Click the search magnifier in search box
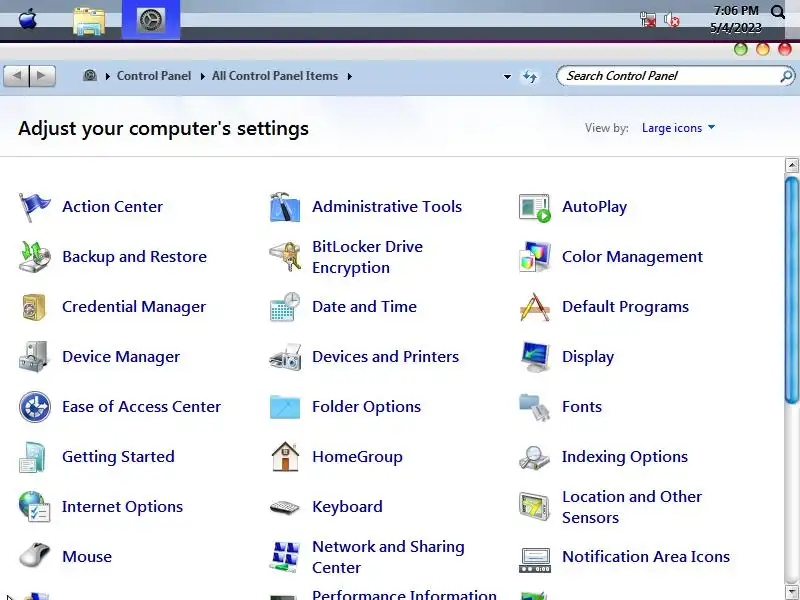Viewport: 800px width, 600px height. click(x=786, y=76)
